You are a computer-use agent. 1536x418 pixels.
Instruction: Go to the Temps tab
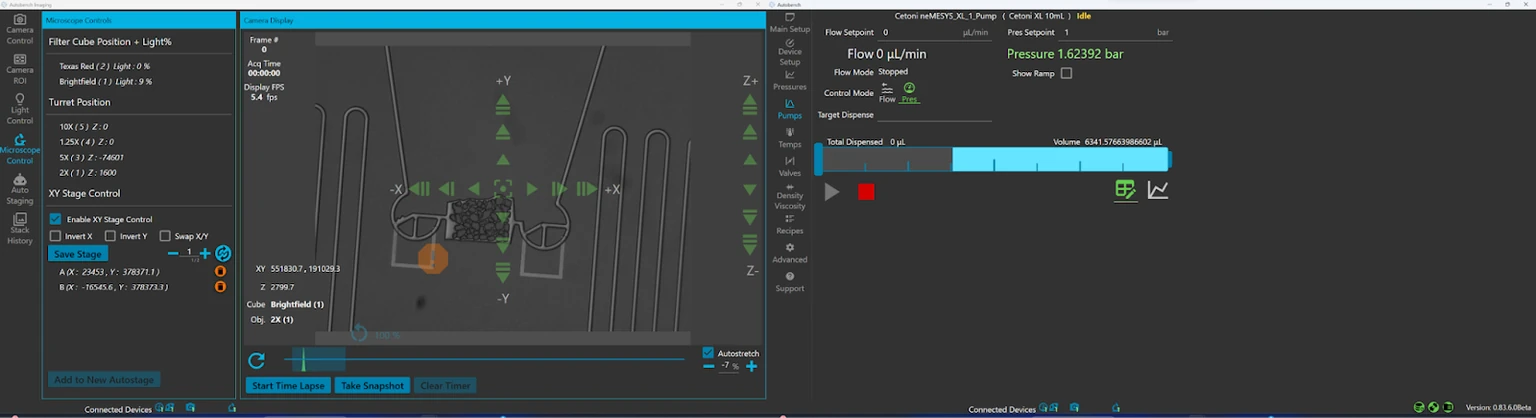click(789, 137)
